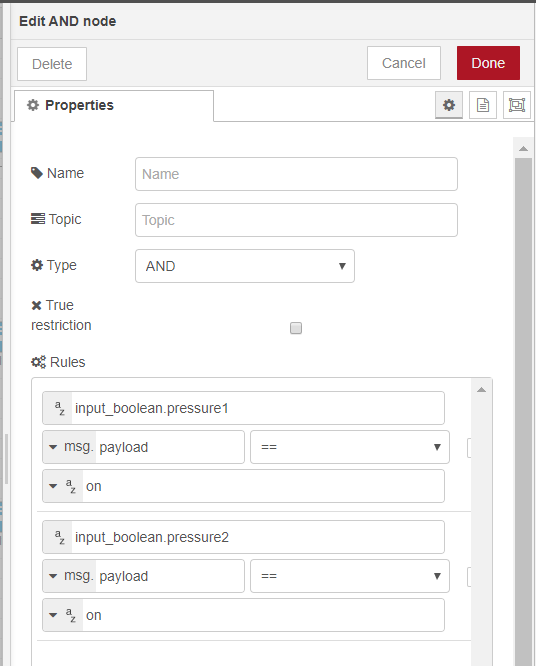
Task: Click the Cancel button
Action: 403,63
